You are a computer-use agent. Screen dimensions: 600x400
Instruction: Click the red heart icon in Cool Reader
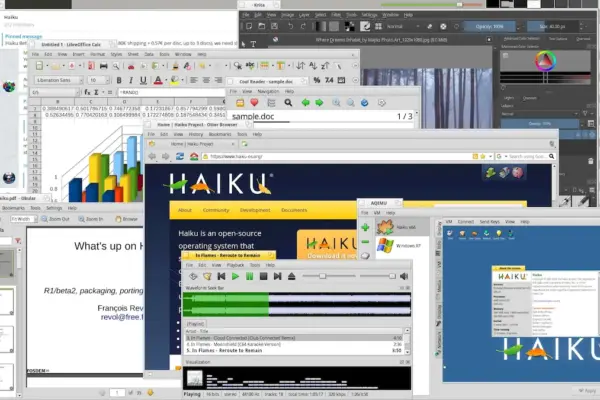click(254, 103)
